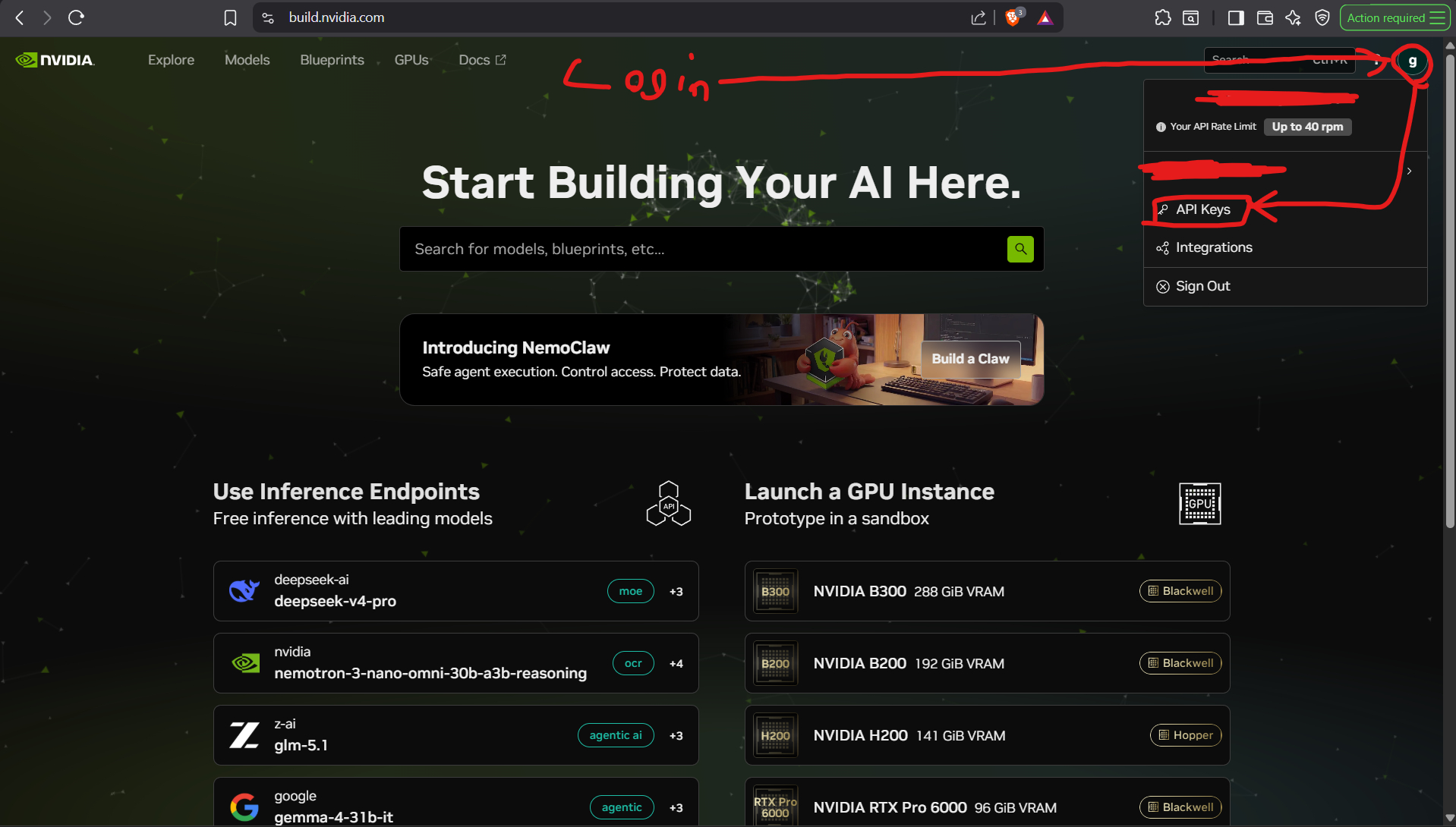Click the Blackwell badge on NVIDIA B300
Viewport: 1456px width, 827px height.
pyautogui.click(x=1180, y=591)
